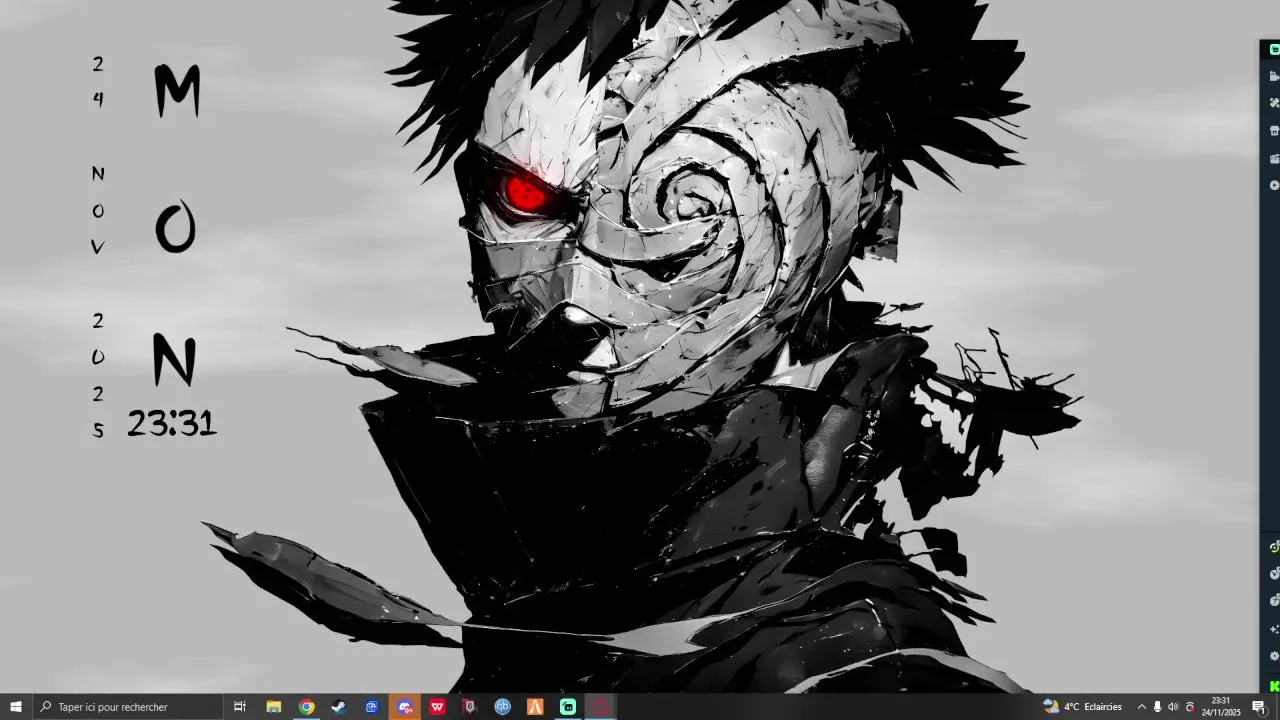The width and height of the screenshot is (1280, 720).
Task: Open the mint green taskbar app icon
Action: coord(568,707)
